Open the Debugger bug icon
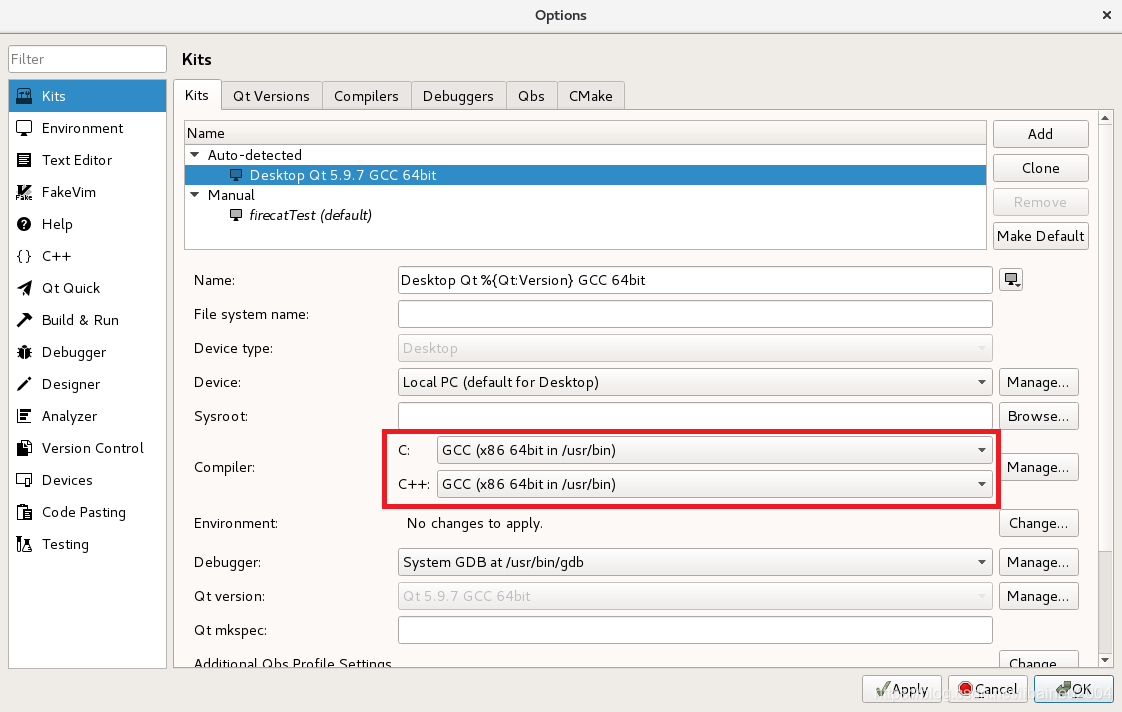The height and width of the screenshot is (712, 1122). click(24, 352)
